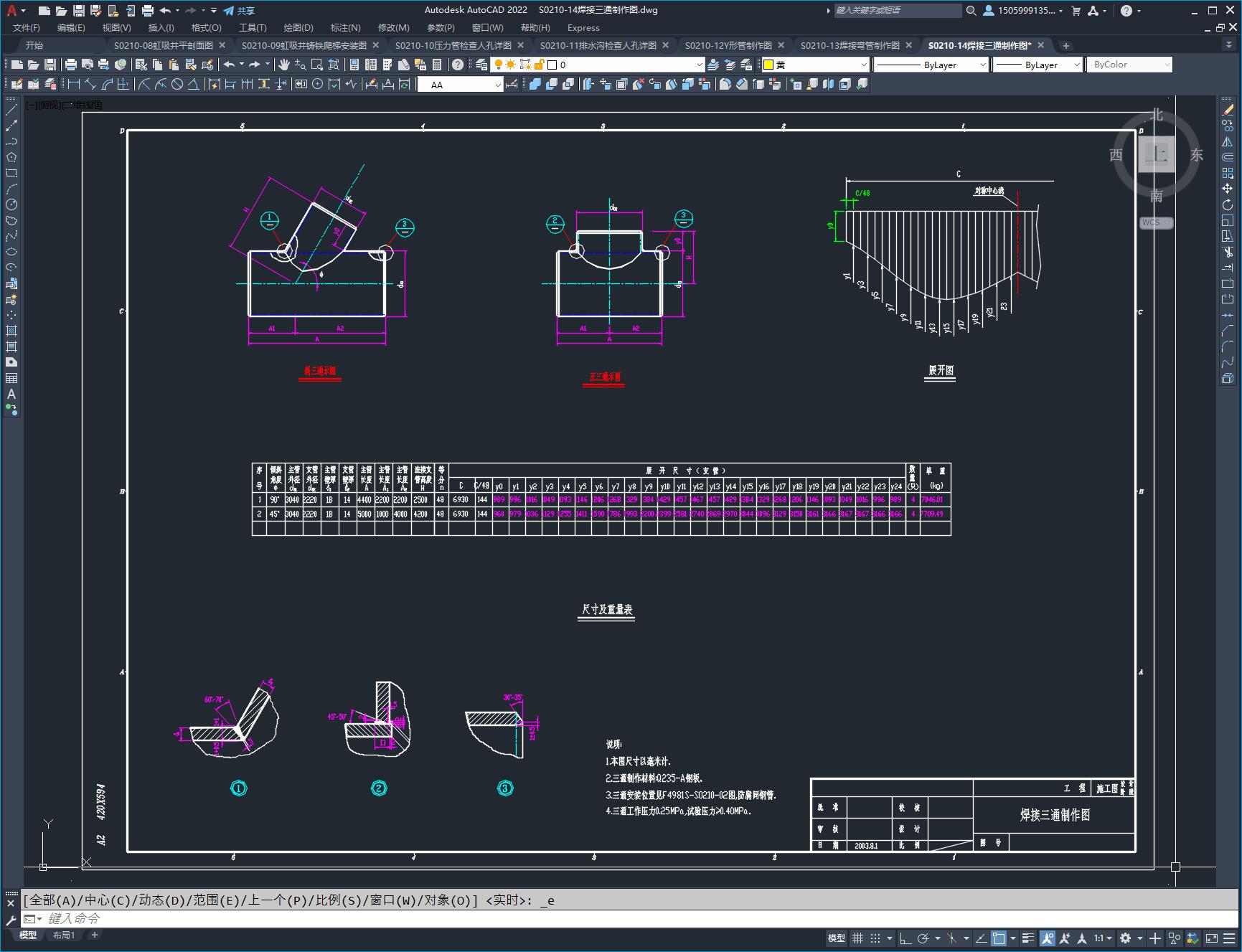Toggle ortho mode in the status bar
The image size is (1242, 952).
[905, 938]
